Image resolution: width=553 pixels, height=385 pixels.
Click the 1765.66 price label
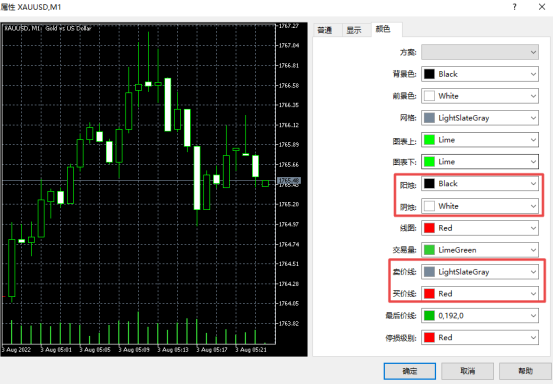point(289,165)
